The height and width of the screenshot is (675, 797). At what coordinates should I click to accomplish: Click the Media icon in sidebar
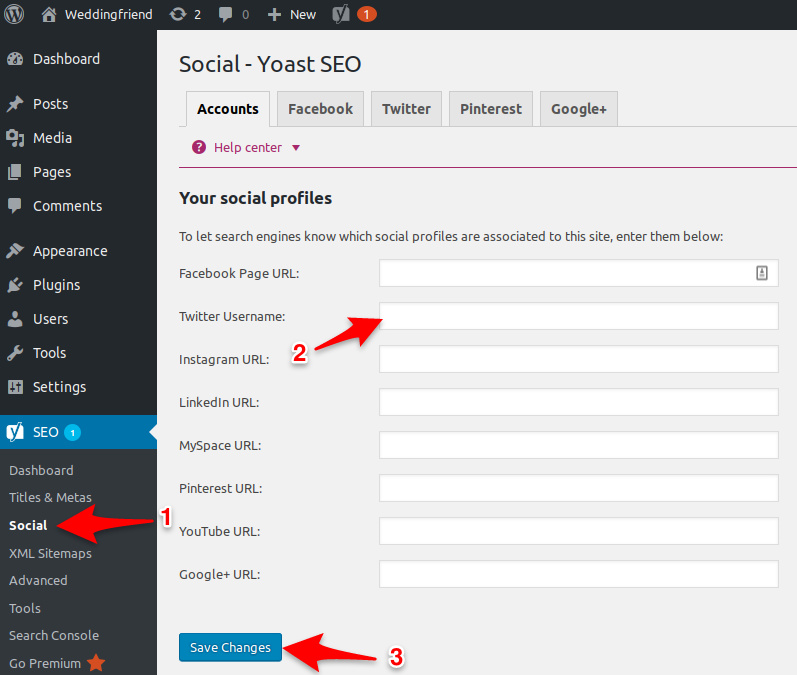[15, 138]
